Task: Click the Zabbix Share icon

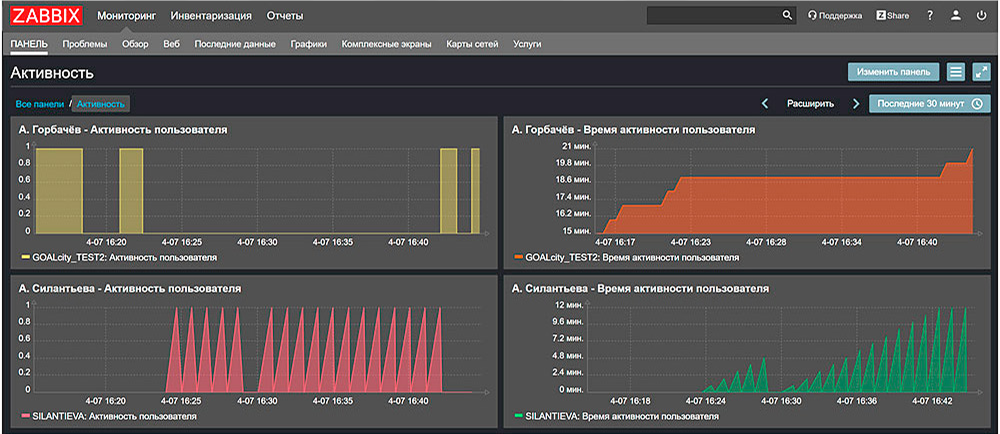Action: point(892,16)
